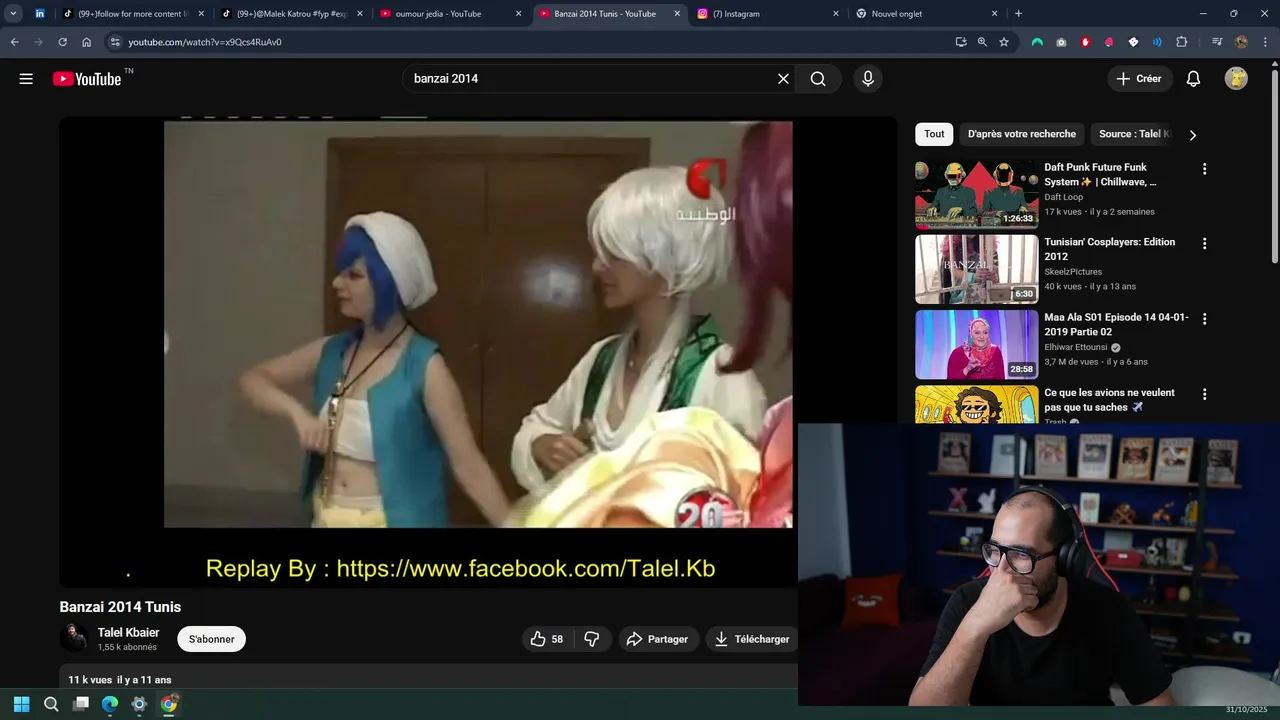The image size is (1280, 720).
Task: Click the browser address bar URL
Action: (x=204, y=42)
